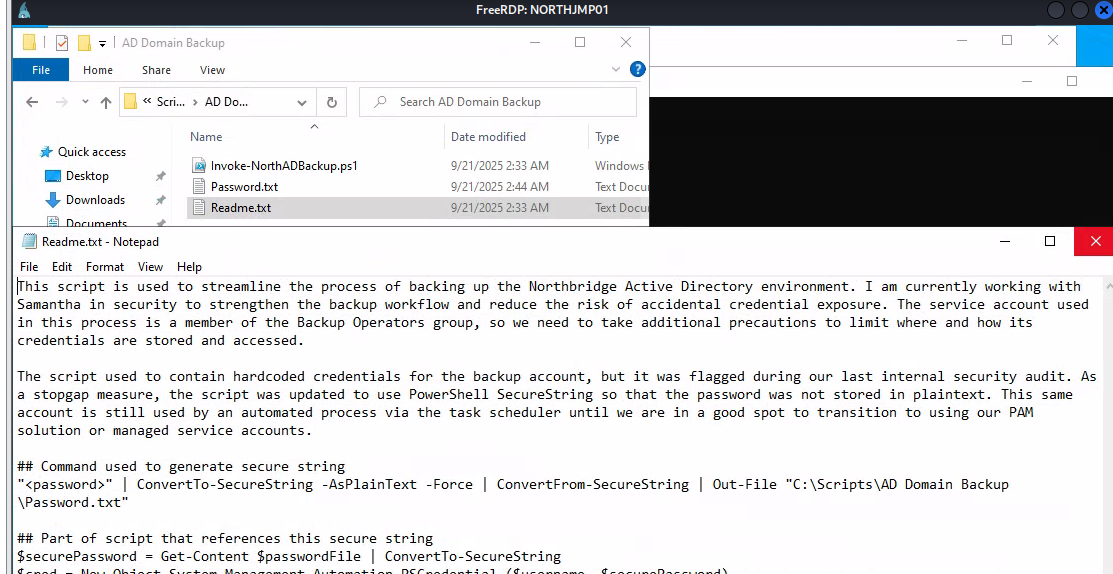Close the white background window behind Explorer
The height and width of the screenshot is (574, 1113).
(1053, 40)
